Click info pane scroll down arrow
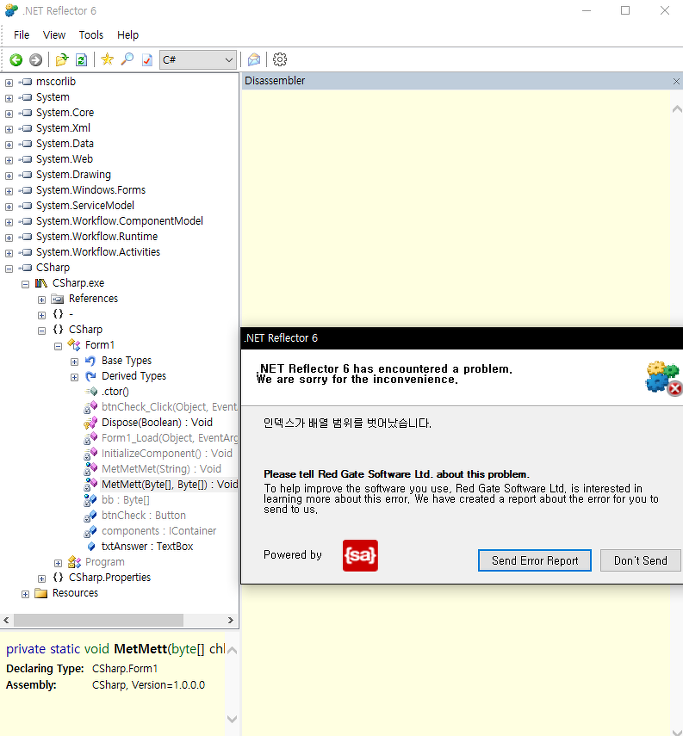Screen dimensions: 683x736 [232, 719]
